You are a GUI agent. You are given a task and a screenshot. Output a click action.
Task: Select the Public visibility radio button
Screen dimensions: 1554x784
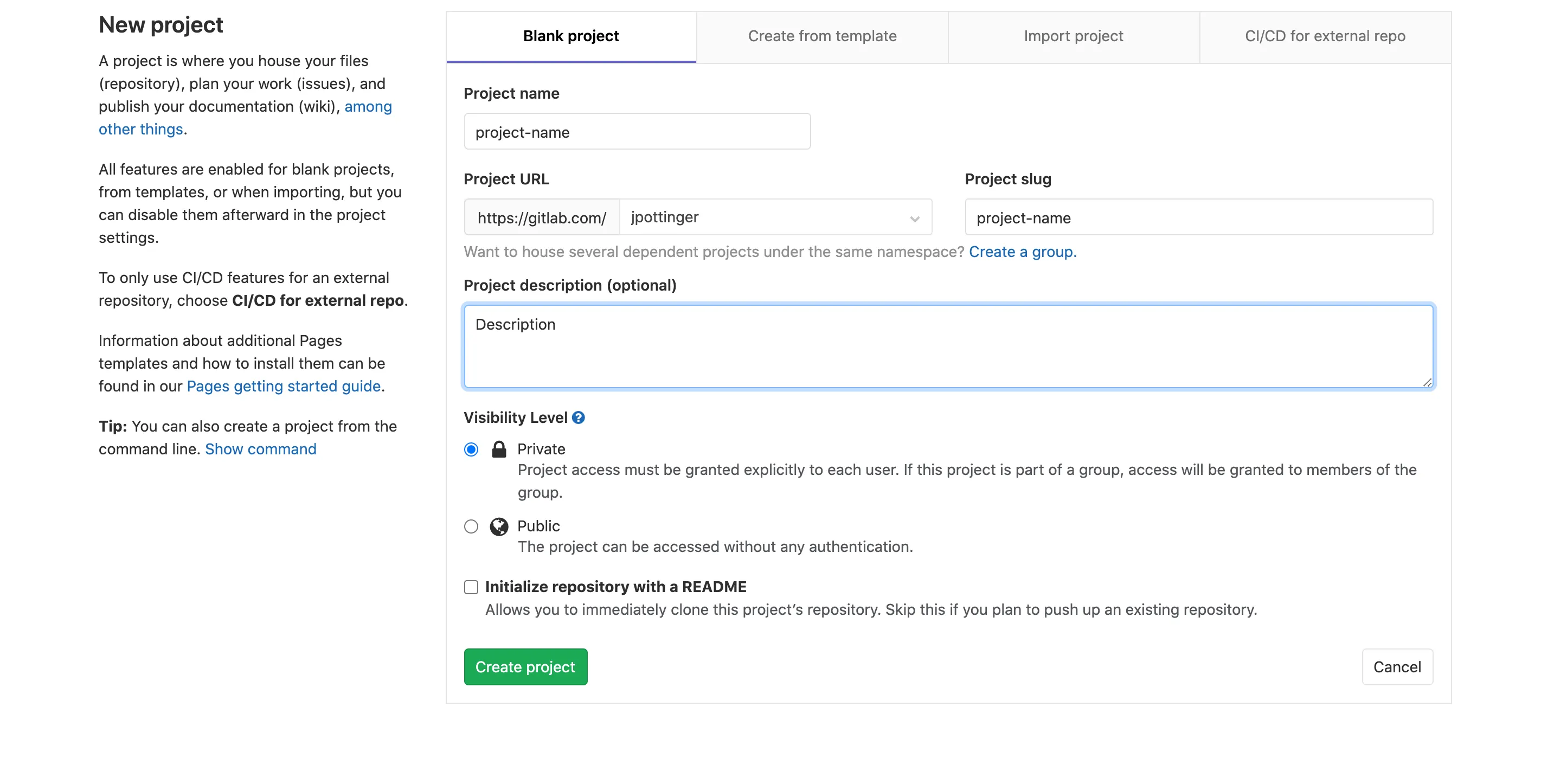pyautogui.click(x=471, y=526)
